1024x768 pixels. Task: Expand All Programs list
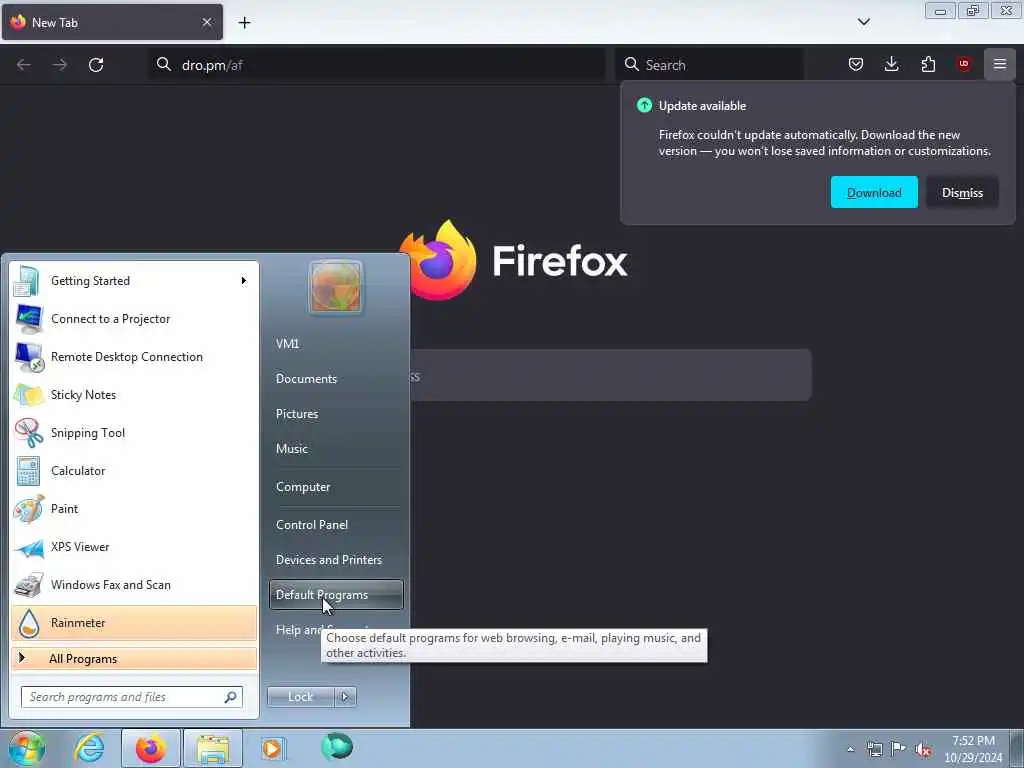click(x=133, y=658)
